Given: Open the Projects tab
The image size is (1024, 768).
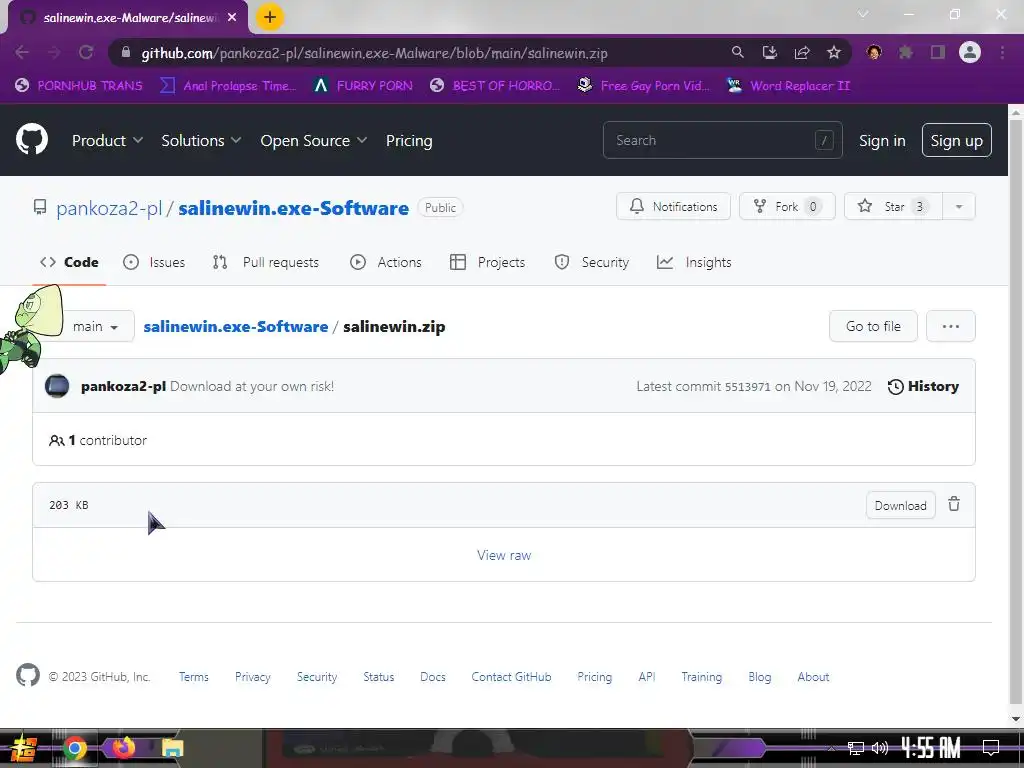Looking at the screenshot, I should pyautogui.click(x=487, y=262).
